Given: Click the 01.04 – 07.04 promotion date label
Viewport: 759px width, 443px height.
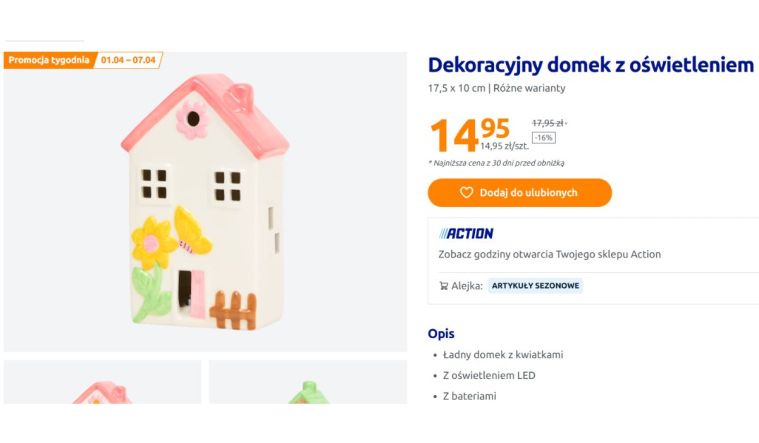Looking at the screenshot, I should click(129, 60).
